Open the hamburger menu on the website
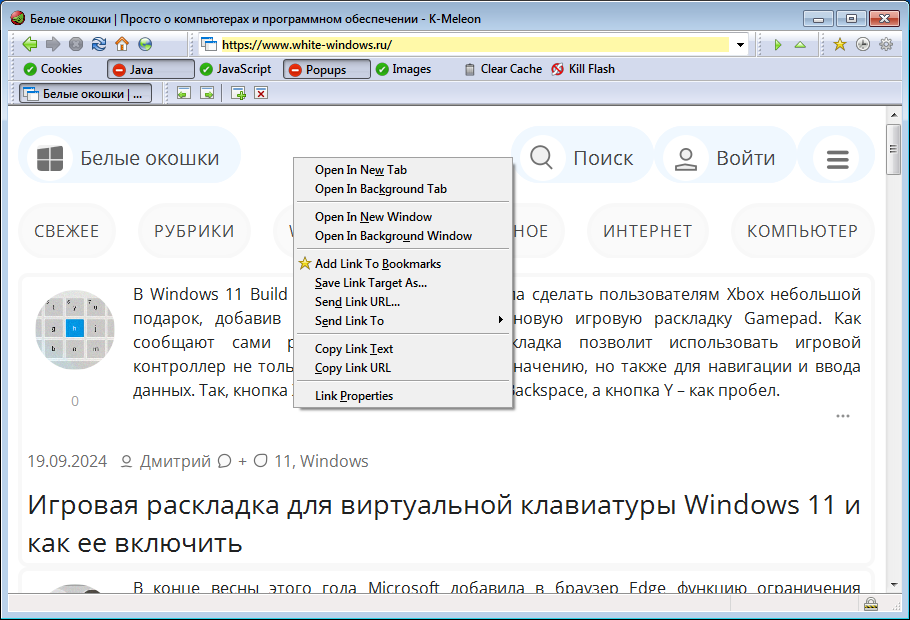This screenshot has height=620, width=910. [x=837, y=158]
